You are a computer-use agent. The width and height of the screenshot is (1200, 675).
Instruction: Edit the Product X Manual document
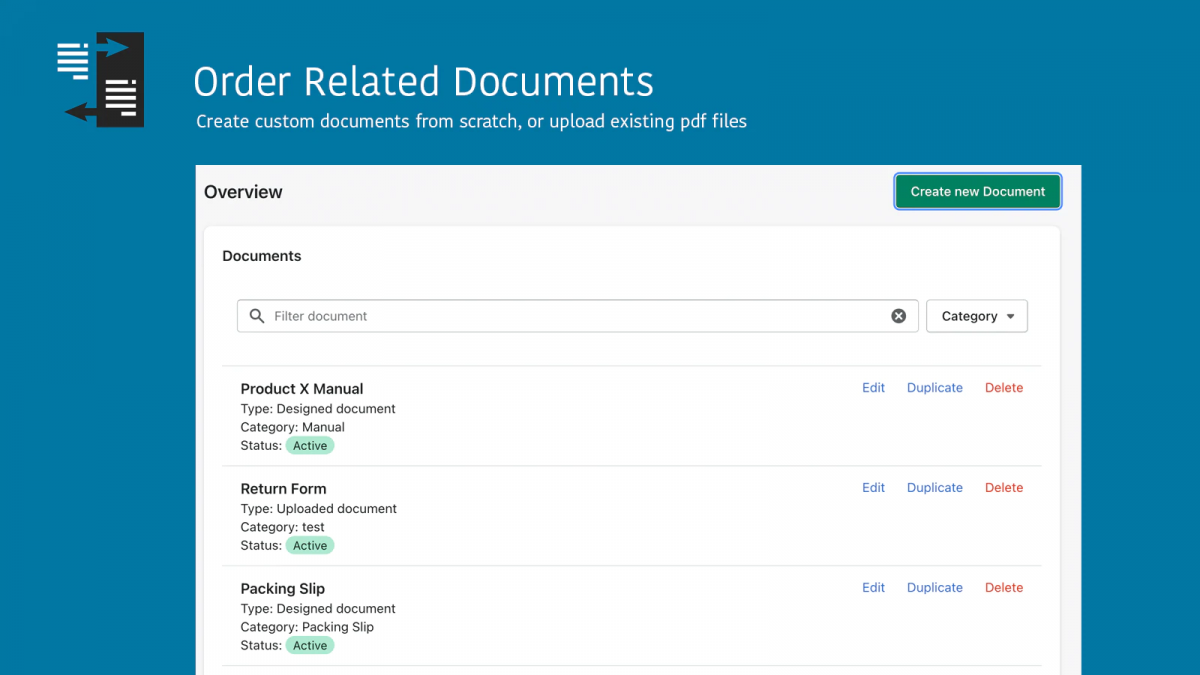tap(873, 388)
